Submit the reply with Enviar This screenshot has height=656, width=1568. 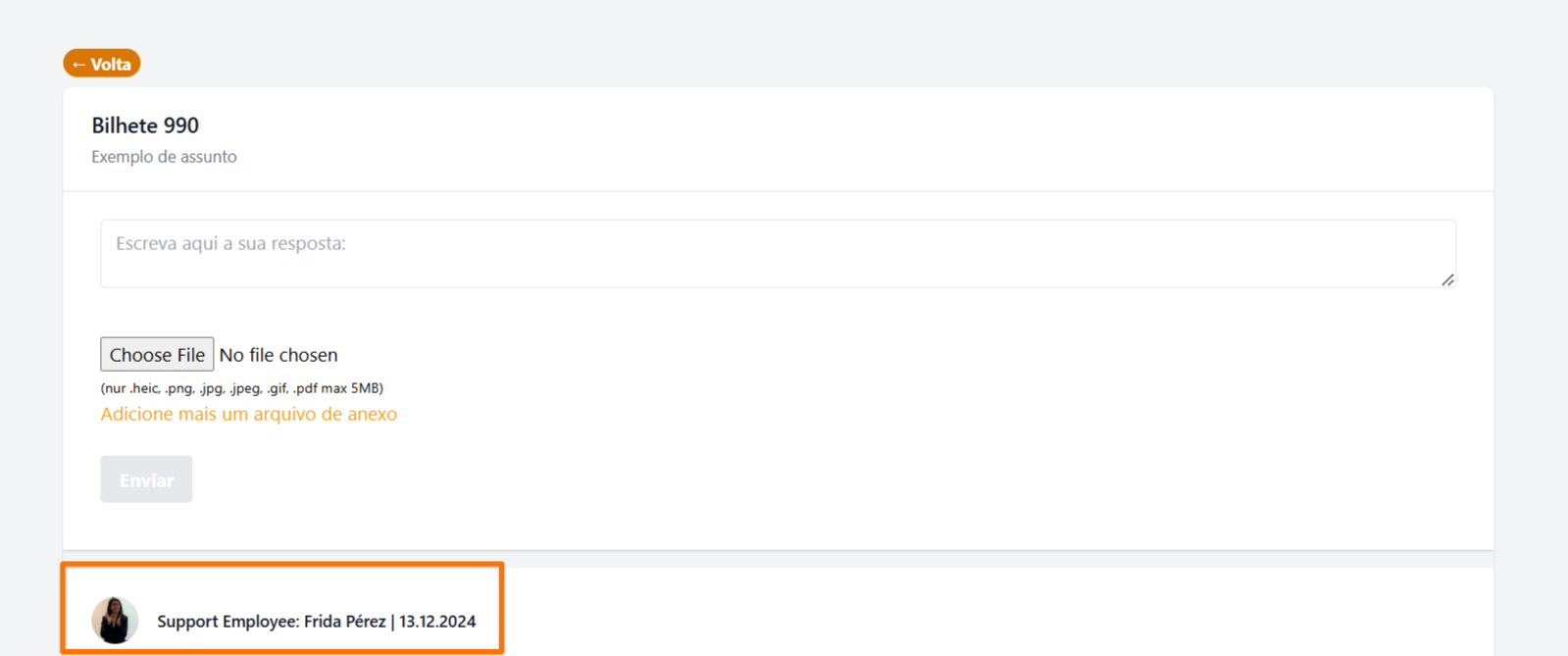click(146, 479)
